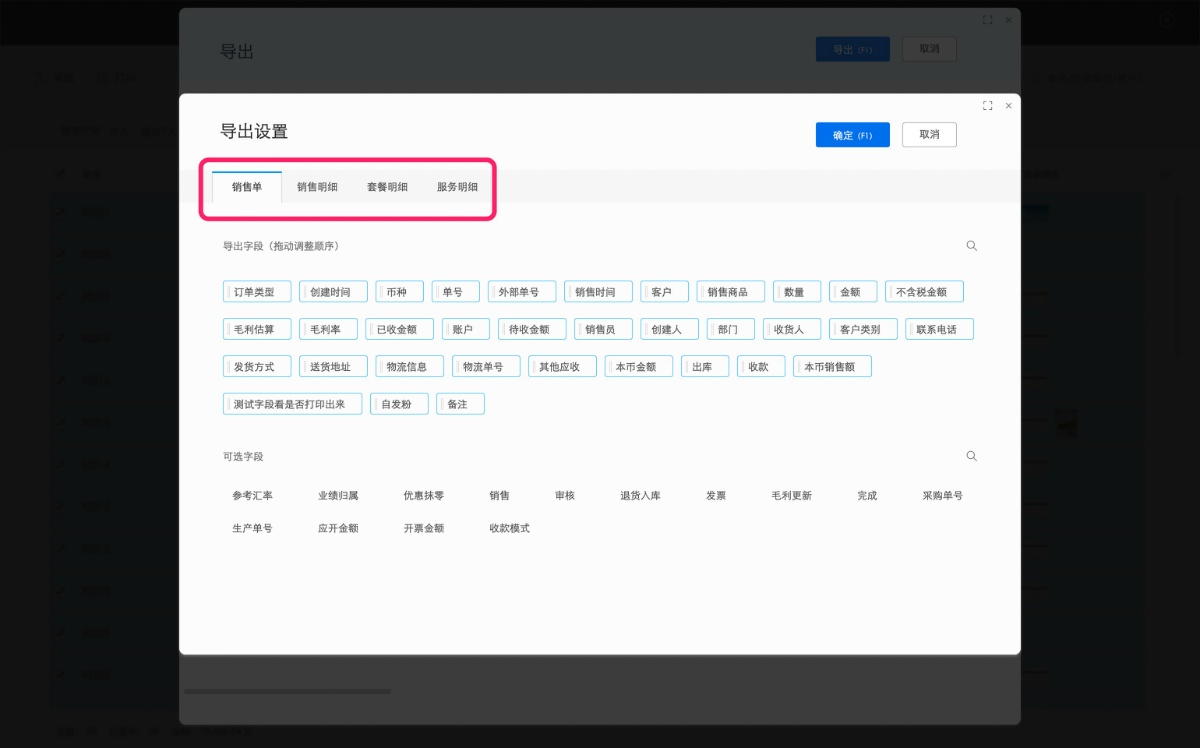Select the 销售时间 field tag
This screenshot has width=1200, height=748.
click(x=598, y=292)
